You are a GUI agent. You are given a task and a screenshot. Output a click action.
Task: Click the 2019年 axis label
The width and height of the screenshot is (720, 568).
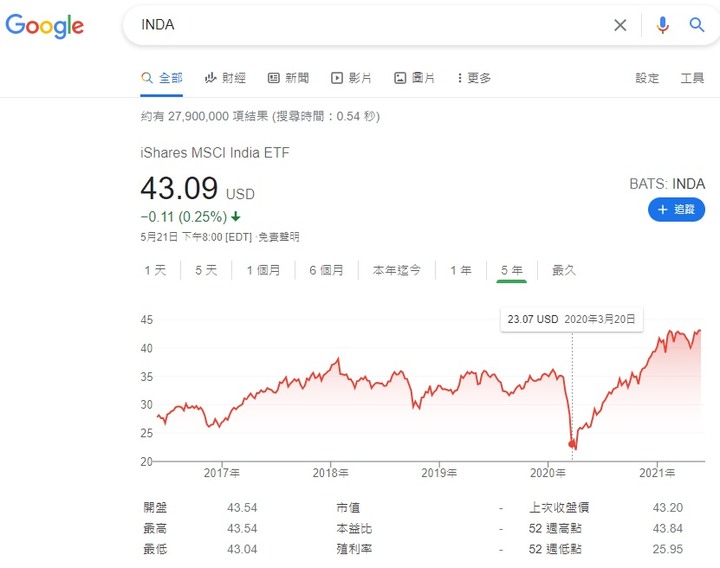tap(439, 472)
